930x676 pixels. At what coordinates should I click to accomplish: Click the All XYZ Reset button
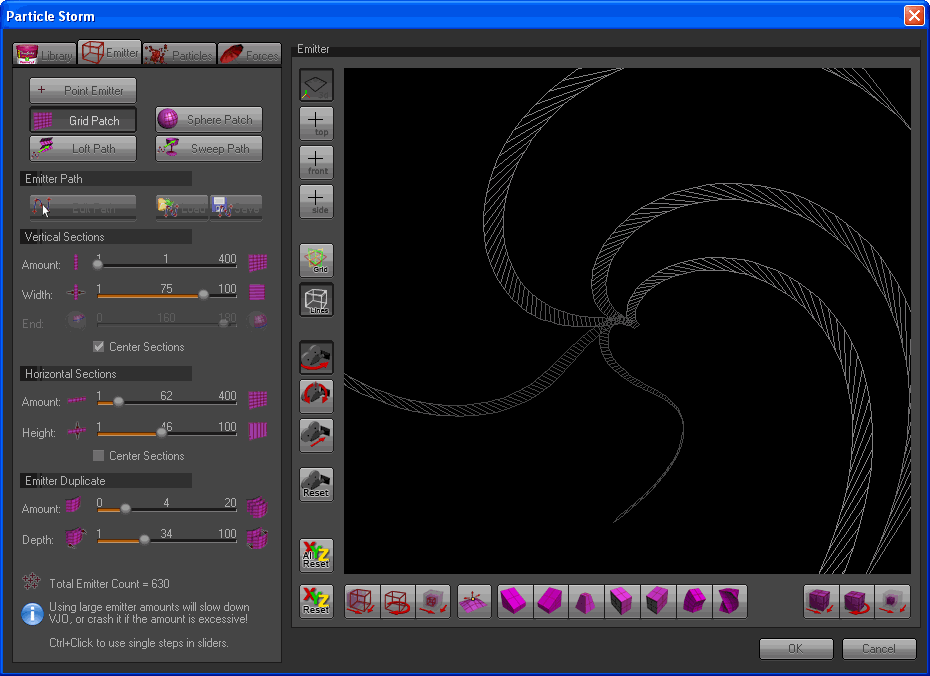tap(316, 556)
